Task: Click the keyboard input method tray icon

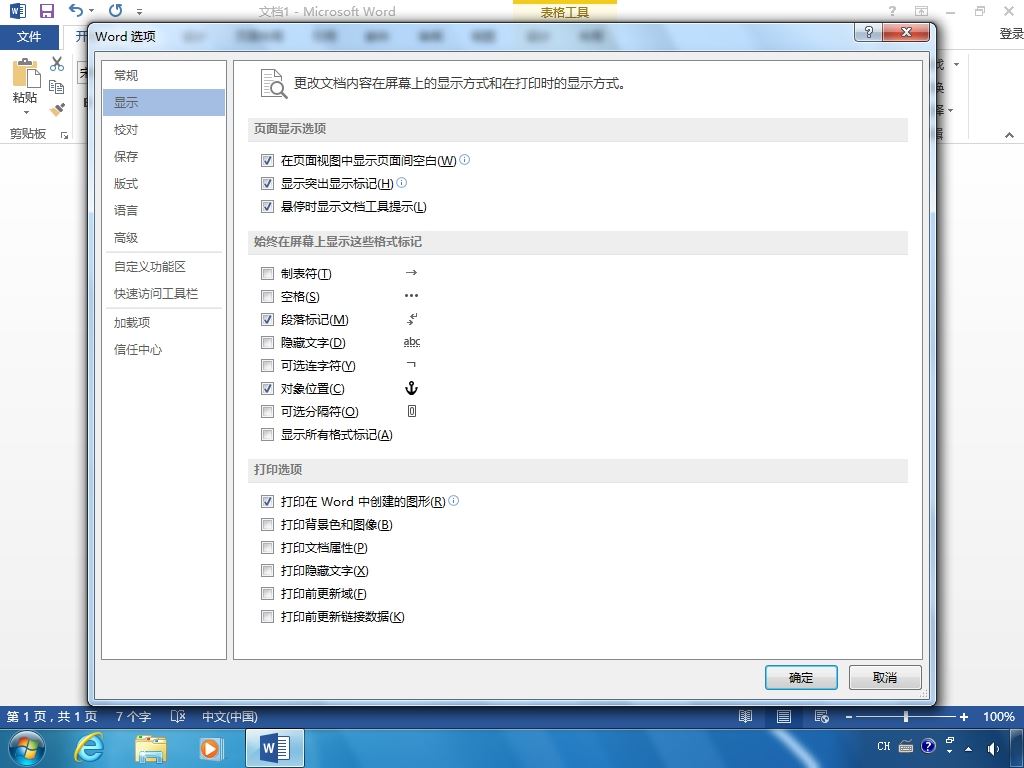Action: pyautogui.click(x=906, y=746)
